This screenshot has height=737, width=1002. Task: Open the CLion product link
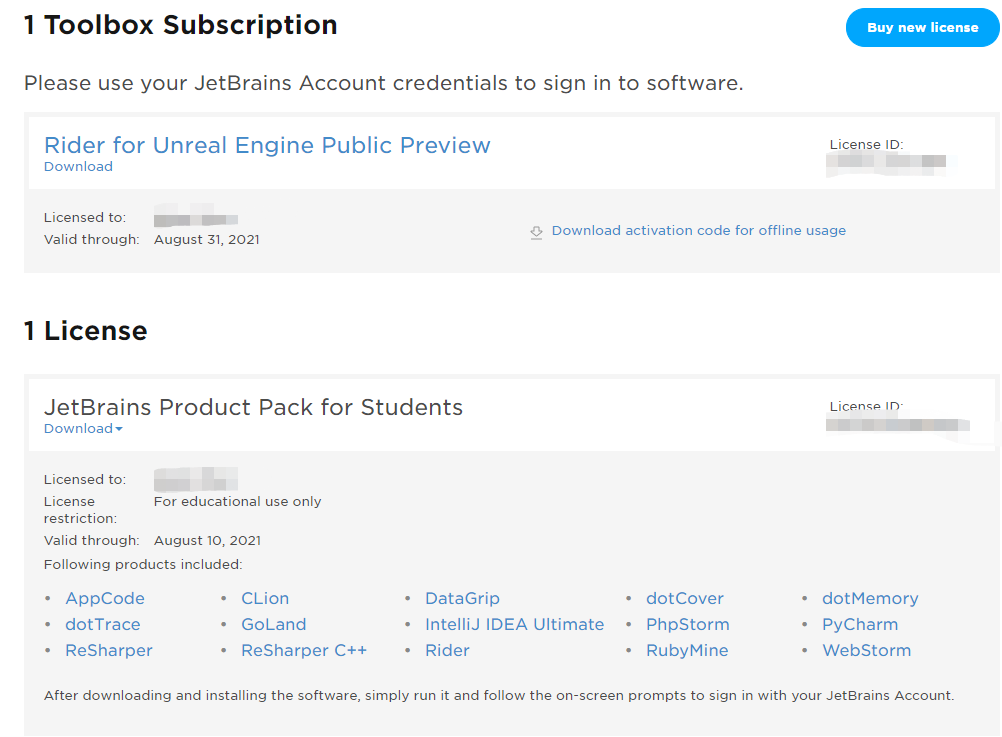(265, 598)
